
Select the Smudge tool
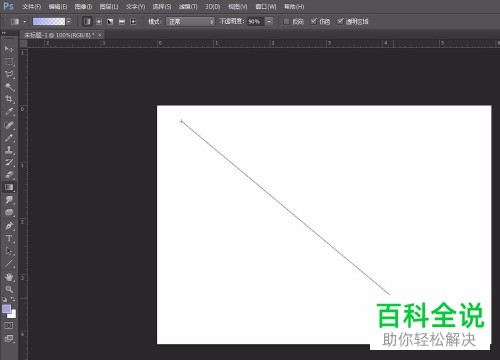coord(9,200)
